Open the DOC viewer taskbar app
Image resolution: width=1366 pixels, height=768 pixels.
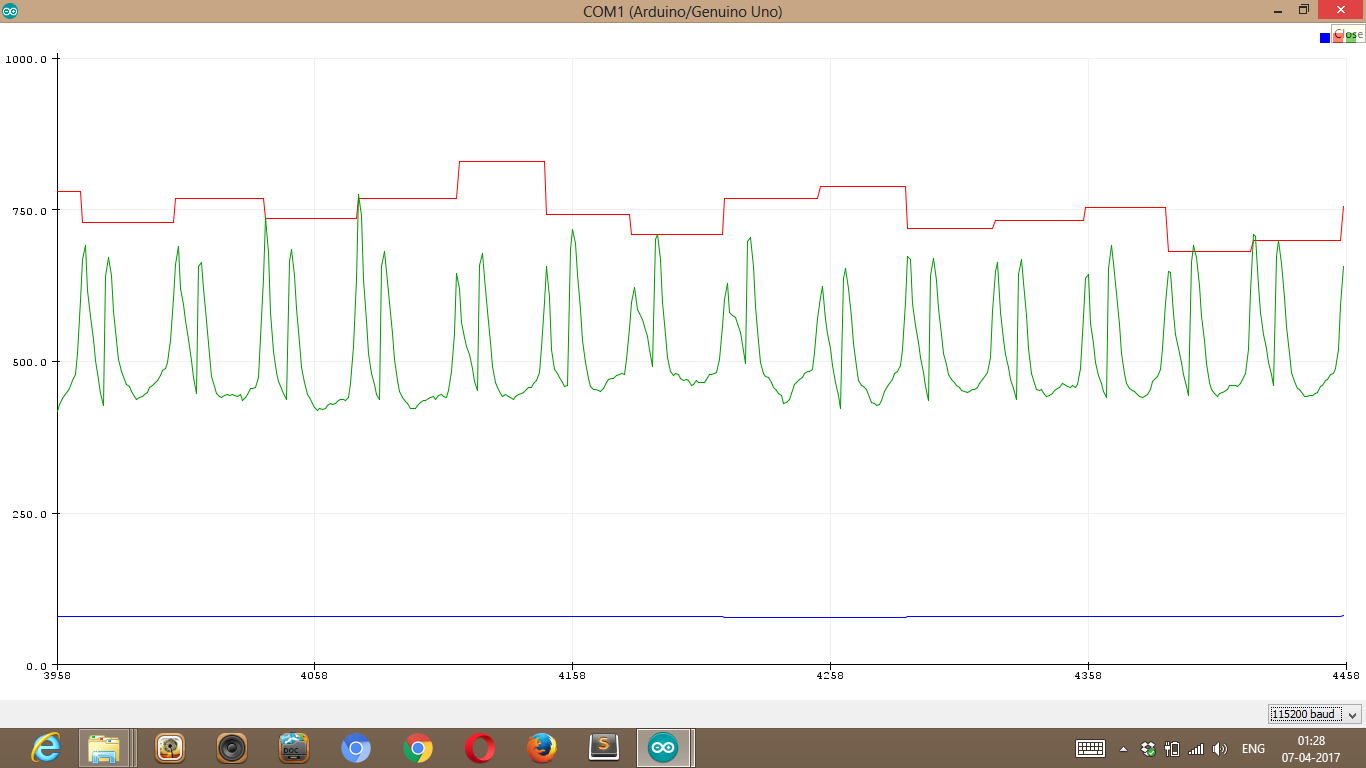[294, 748]
